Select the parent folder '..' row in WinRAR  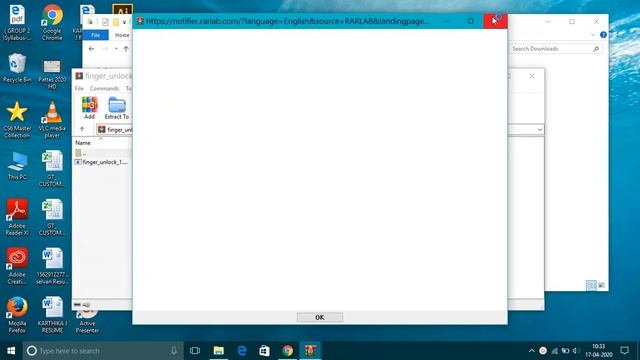pos(102,153)
